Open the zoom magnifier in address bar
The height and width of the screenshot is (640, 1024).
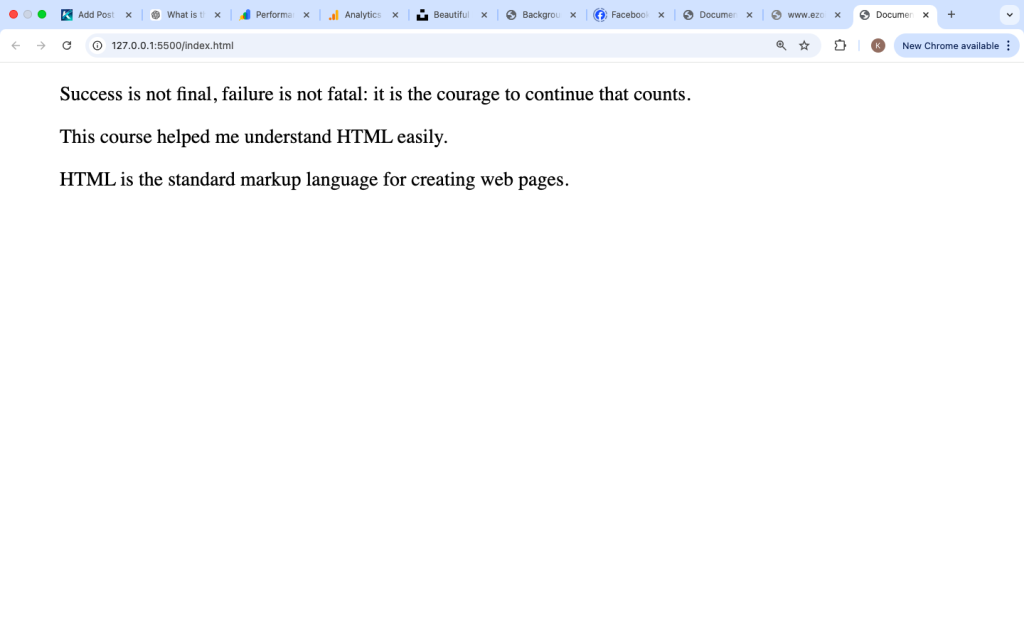pos(781,46)
